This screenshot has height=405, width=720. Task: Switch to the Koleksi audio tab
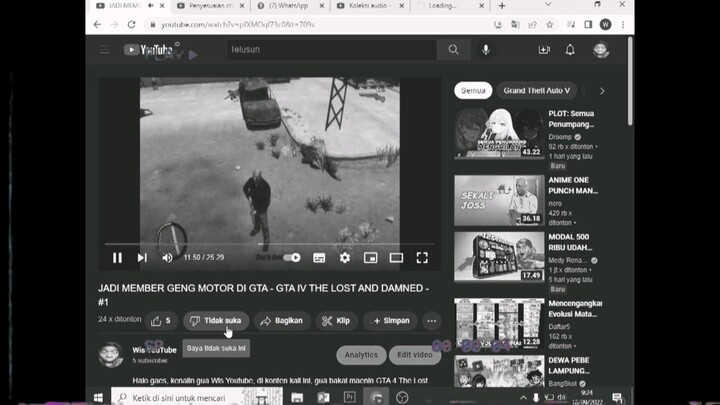(370, 6)
